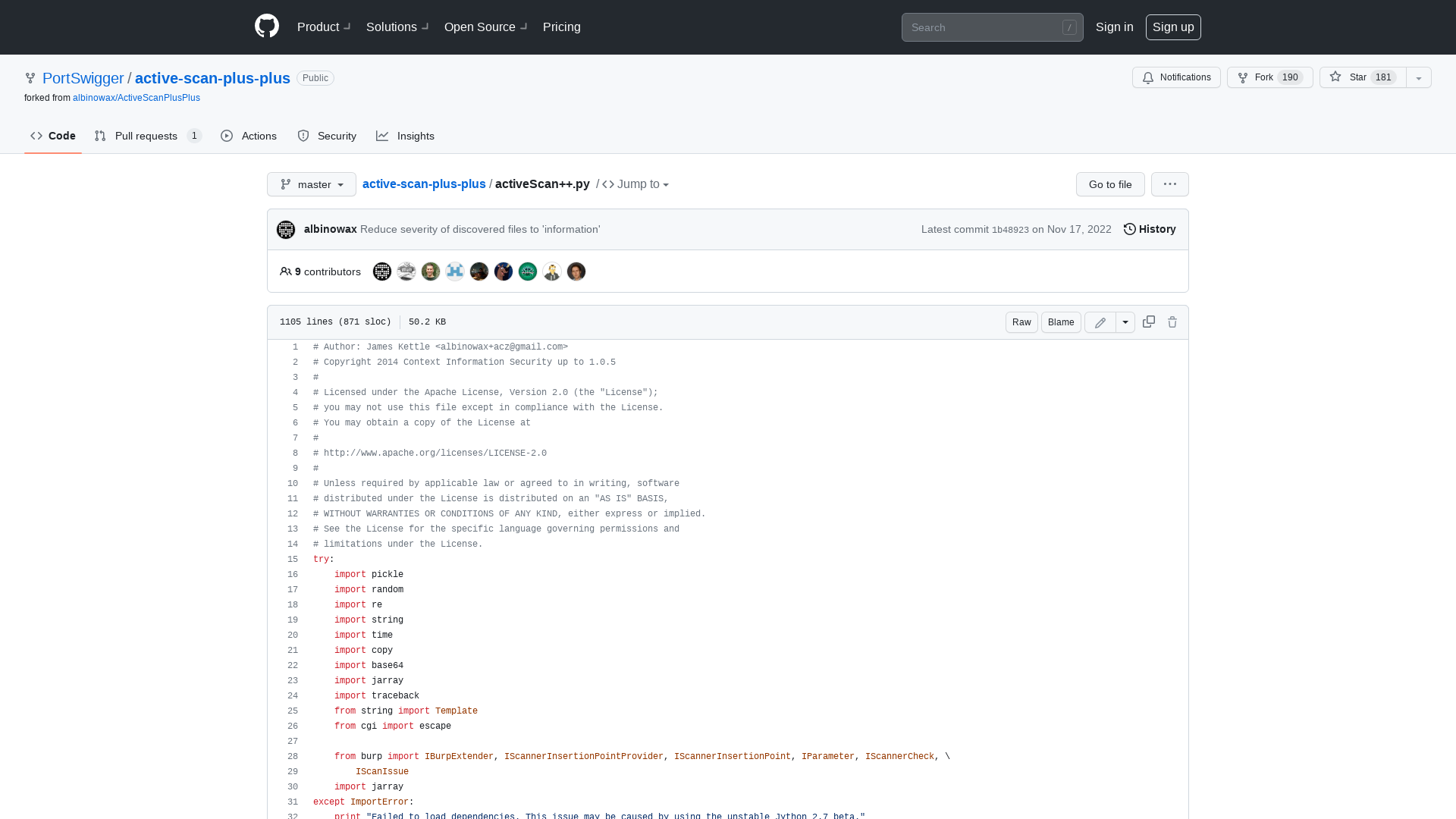This screenshot has height=819, width=1456.
Task: Open the Raw file view
Action: pos(1021,322)
